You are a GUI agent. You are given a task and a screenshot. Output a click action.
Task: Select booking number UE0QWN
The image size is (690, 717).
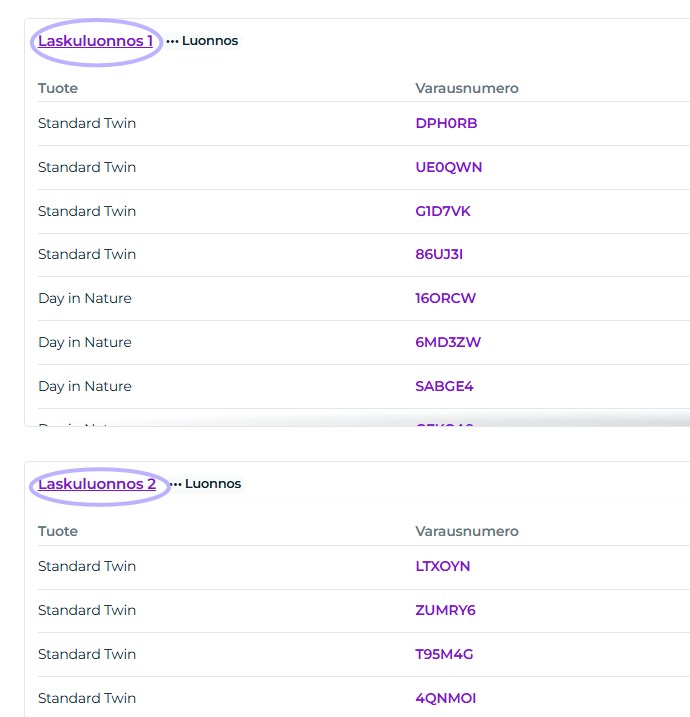point(449,167)
